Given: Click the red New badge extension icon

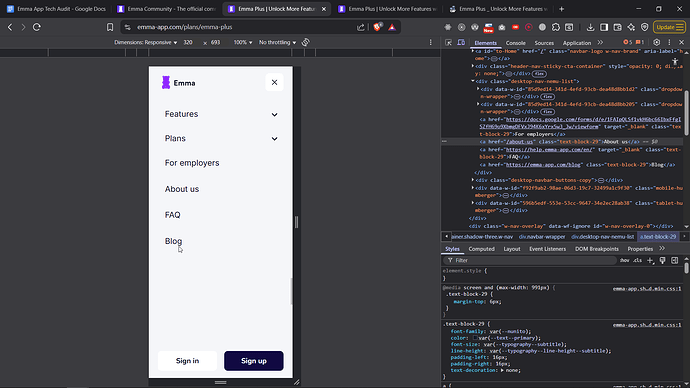Looking at the screenshot, I should 488,28.
